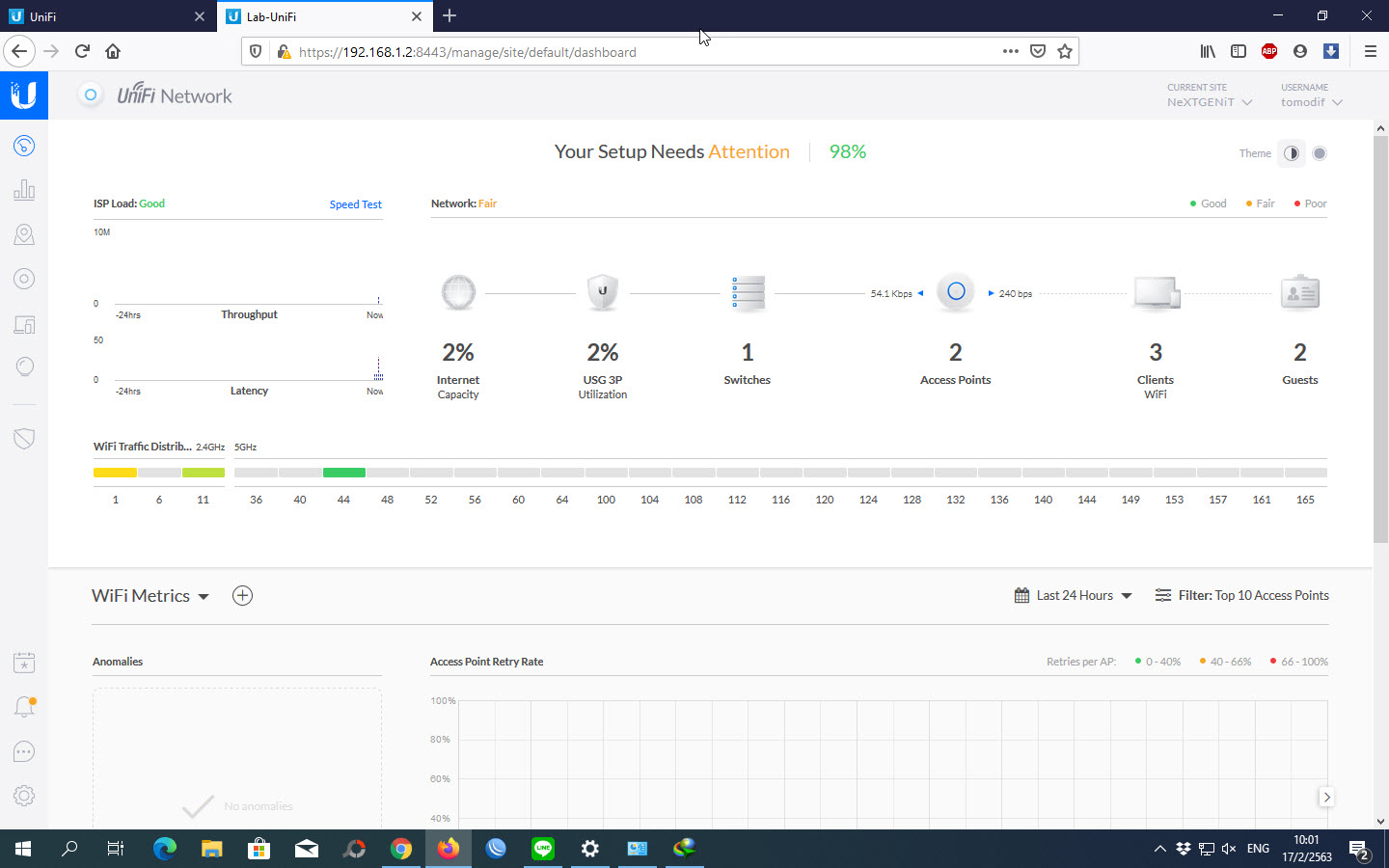1389x868 pixels.
Task: Open the Settings gear in UniFi sidebar
Action: point(24,796)
